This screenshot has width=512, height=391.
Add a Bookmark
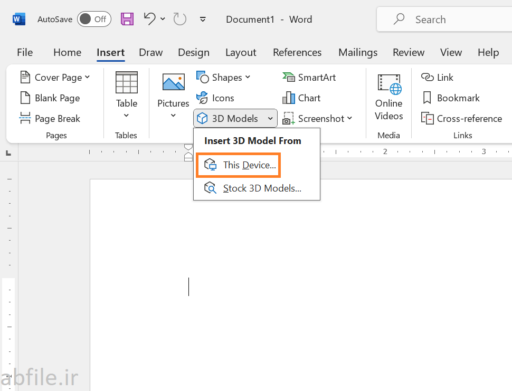point(451,98)
